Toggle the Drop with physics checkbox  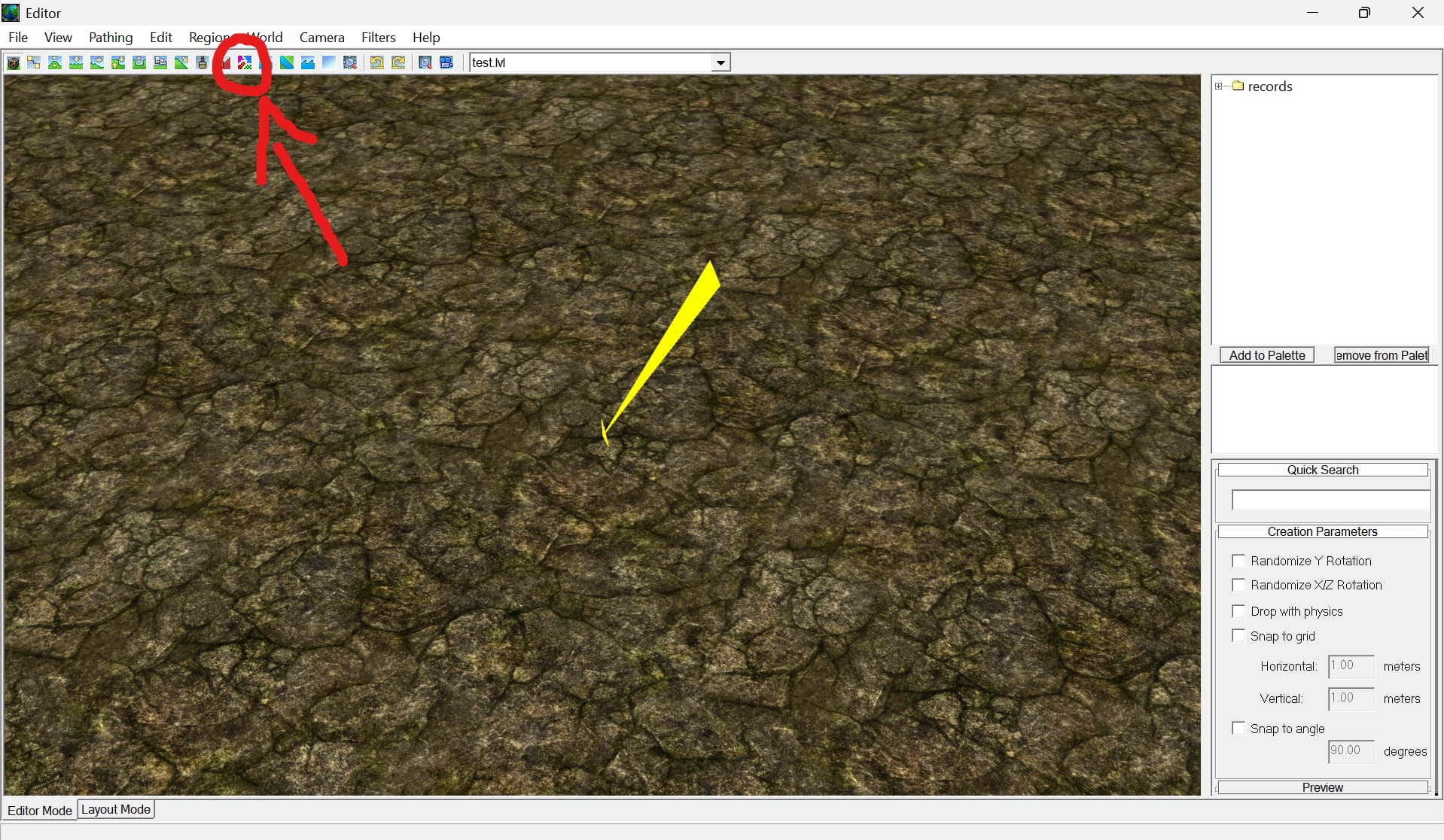tap(1238, 611)
